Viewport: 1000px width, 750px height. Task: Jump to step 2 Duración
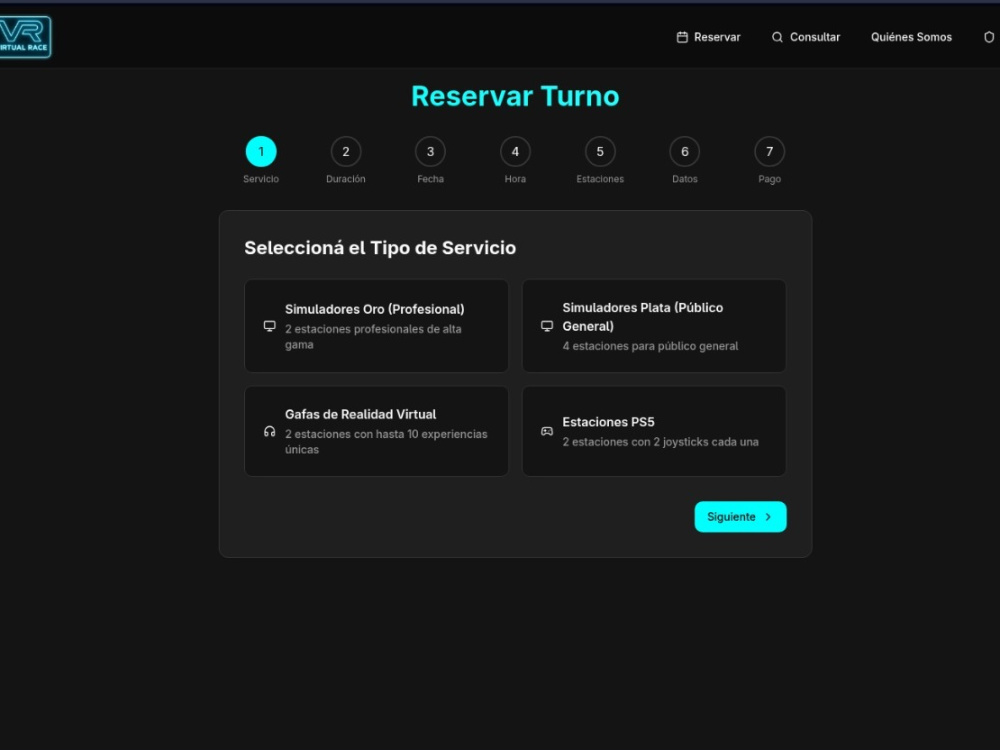point(346,152)
